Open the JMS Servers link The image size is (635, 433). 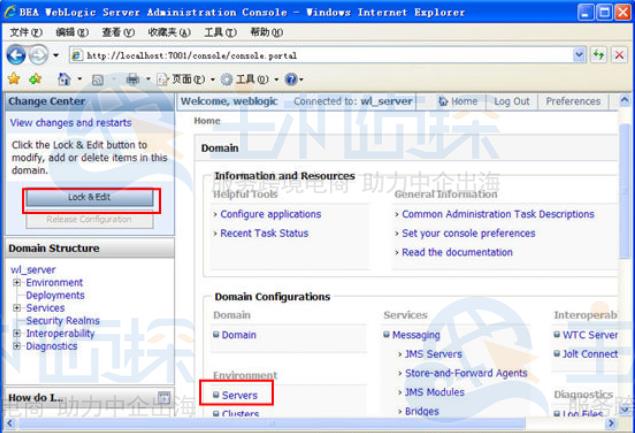[x=433, y=354]
